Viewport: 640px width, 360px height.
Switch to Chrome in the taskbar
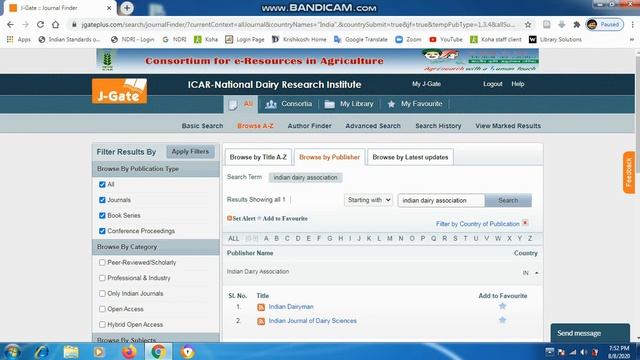158,351
